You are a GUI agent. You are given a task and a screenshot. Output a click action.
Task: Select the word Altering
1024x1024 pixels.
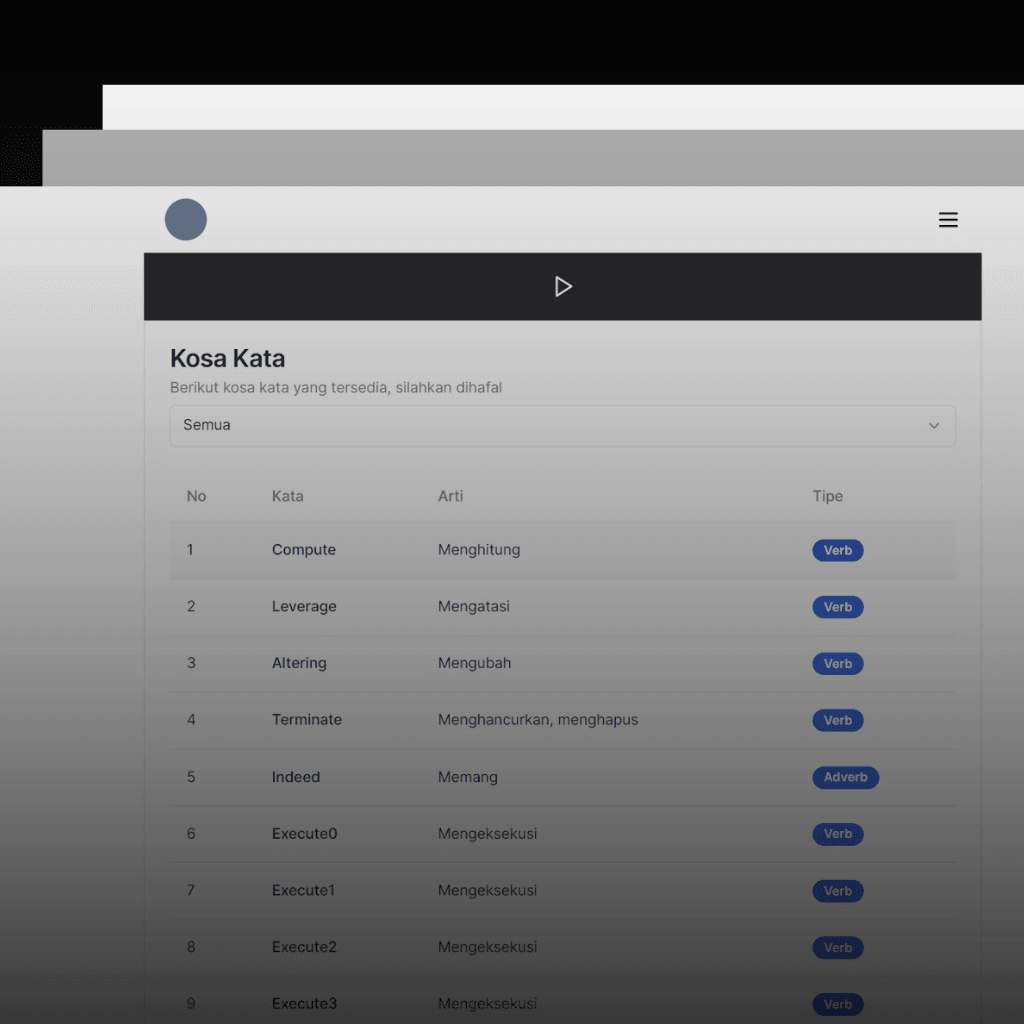click(x=299, y=663)
